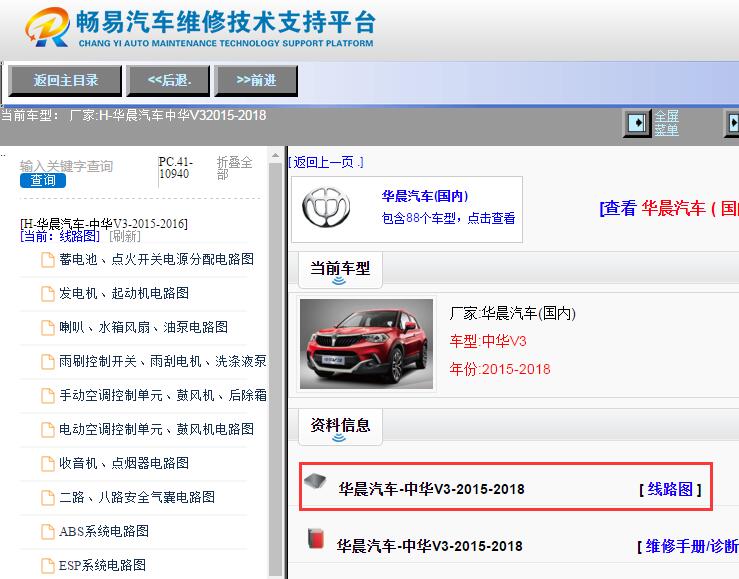
Task: Open the 线路图 wiring diagram link
Action: click(x=670, y=489)
